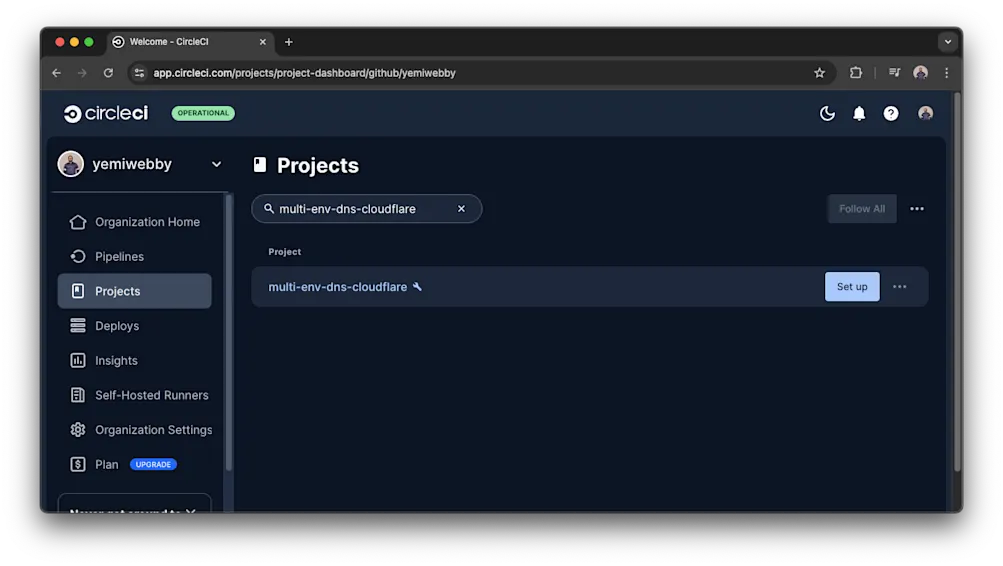The height and width of the screenshot is (566, 1003).
Task: Open media control icon in Chrome toolbar
Action: [x=894, y=73]
